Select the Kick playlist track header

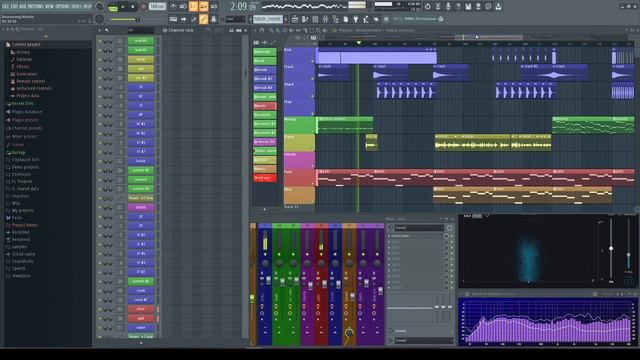299,55
